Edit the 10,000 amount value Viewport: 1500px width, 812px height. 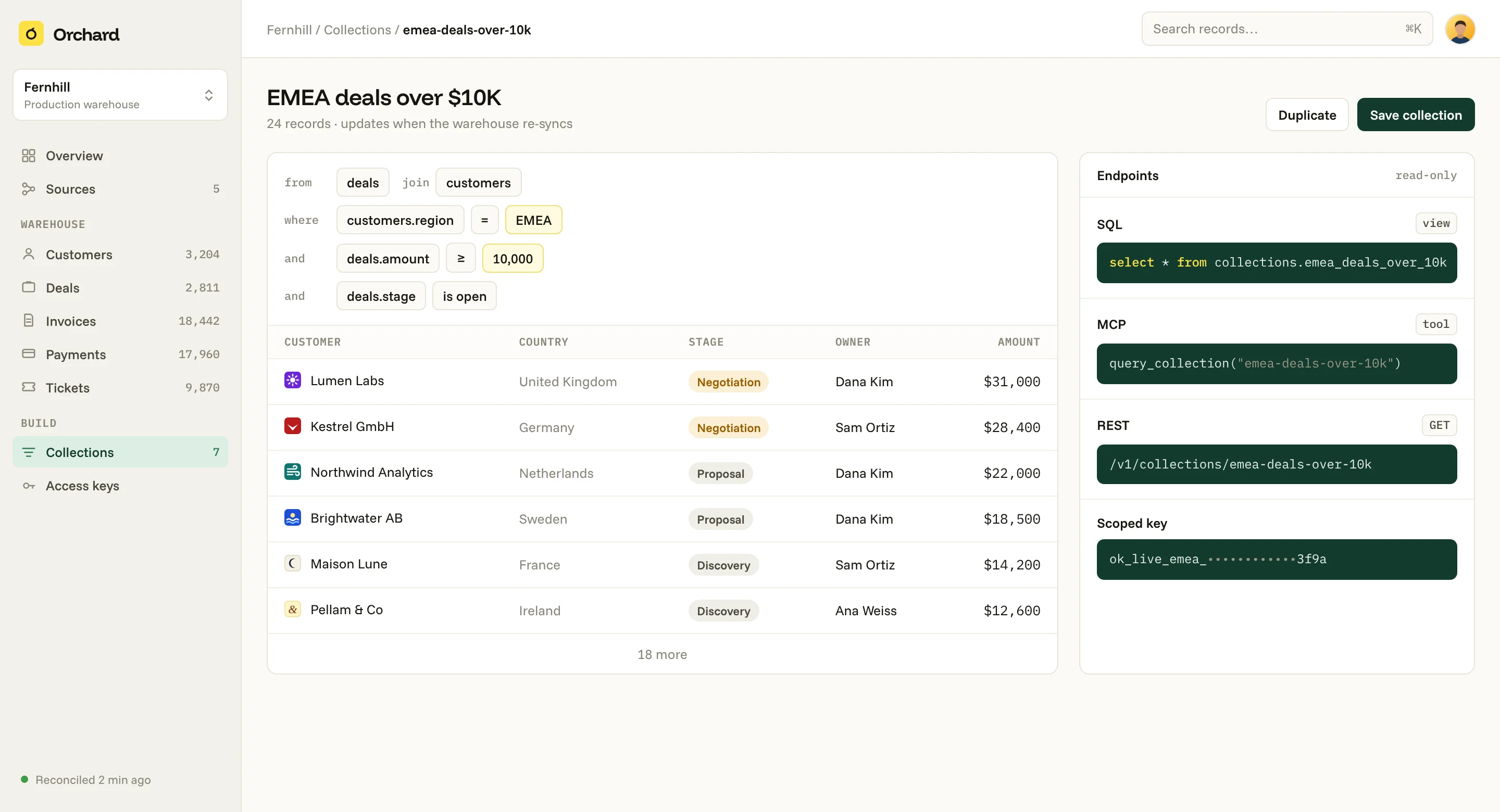point(512,259)
